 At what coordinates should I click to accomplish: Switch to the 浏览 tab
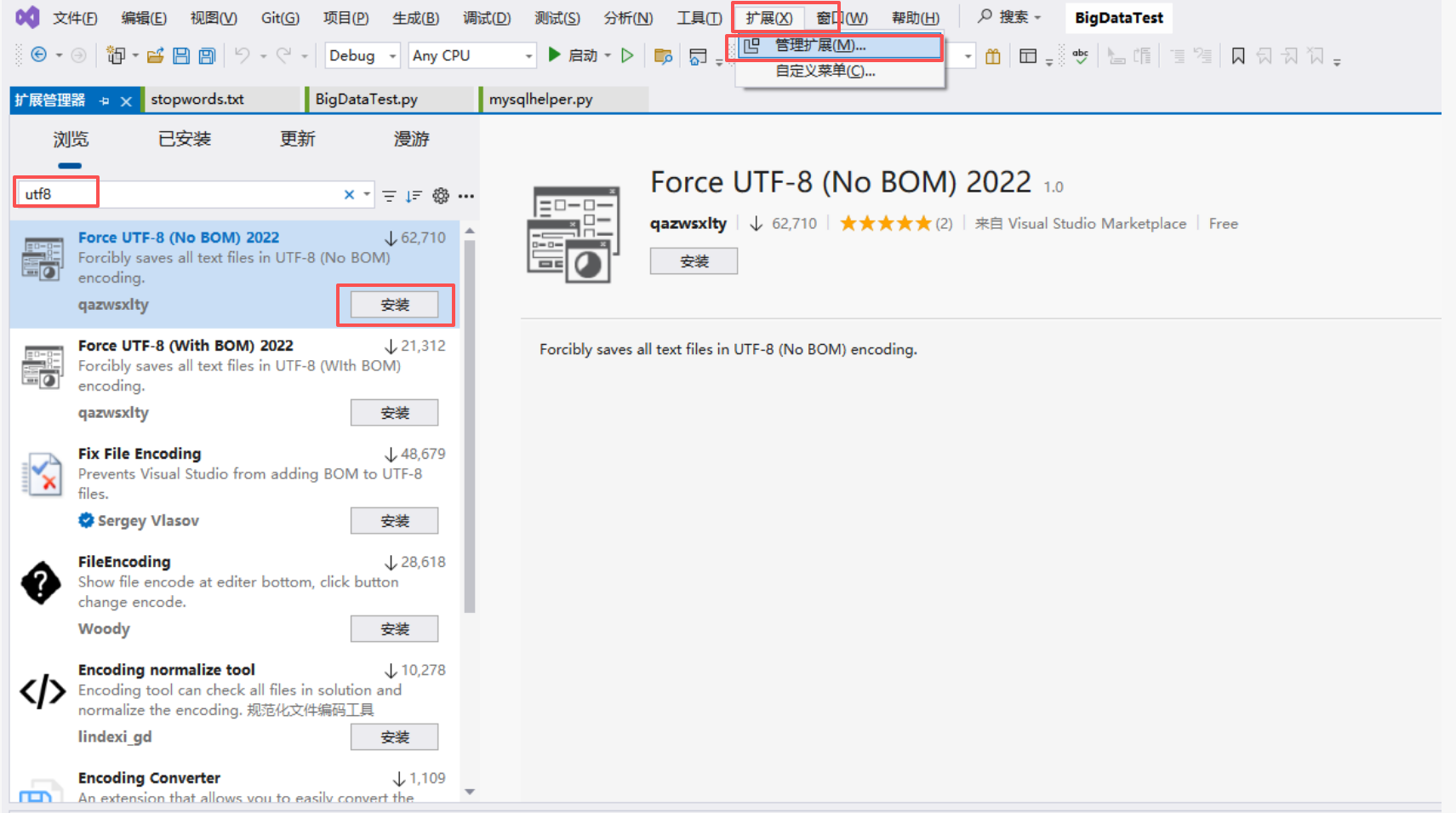coord(71,139)
